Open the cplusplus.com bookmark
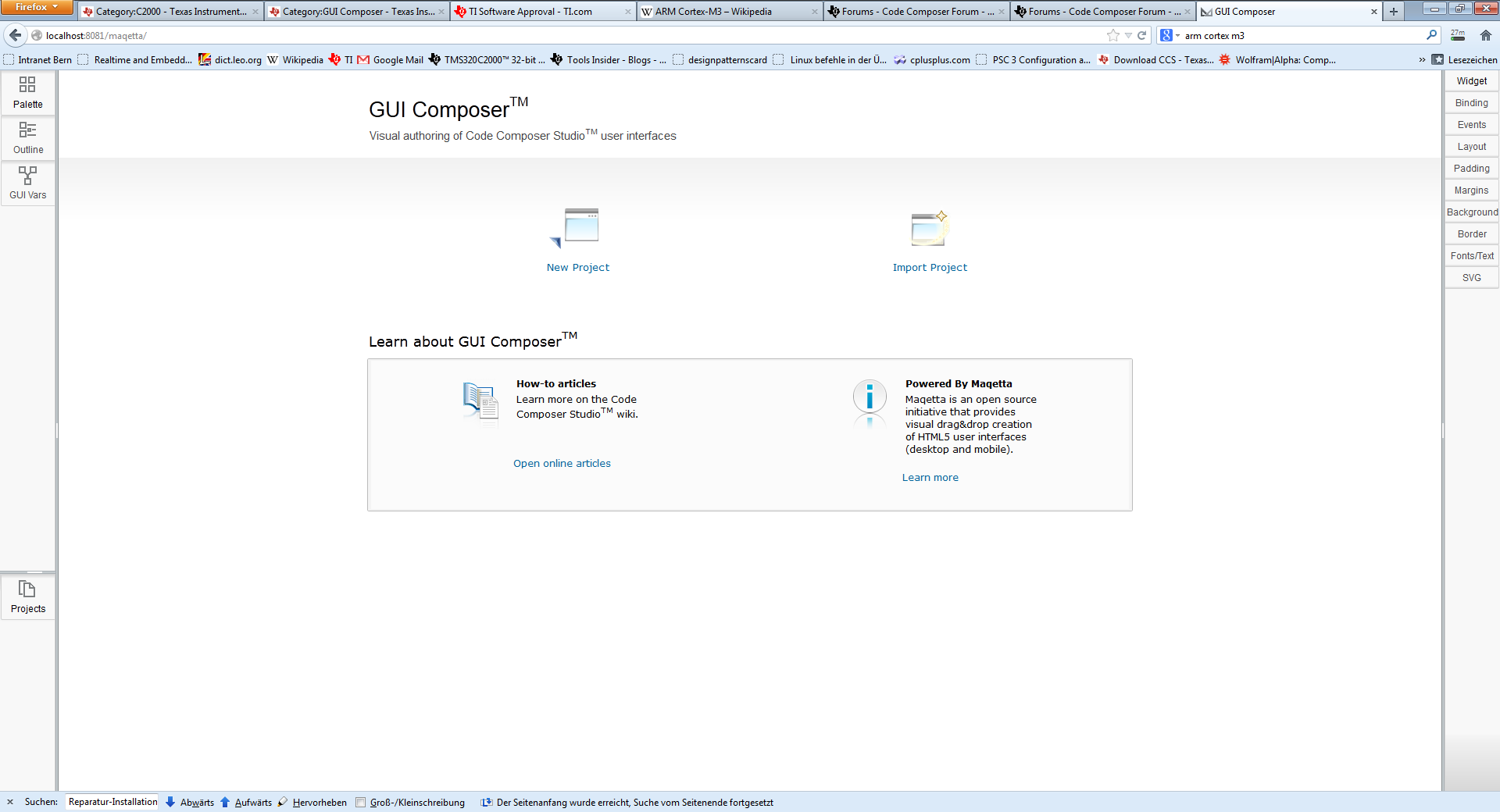Screen dimensions: 1500x812 tap(932, 59)
